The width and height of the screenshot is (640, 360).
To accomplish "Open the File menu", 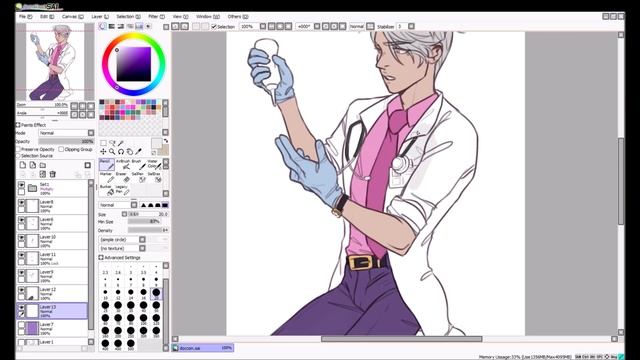I will pyautogui.click(x=25, y=17).
